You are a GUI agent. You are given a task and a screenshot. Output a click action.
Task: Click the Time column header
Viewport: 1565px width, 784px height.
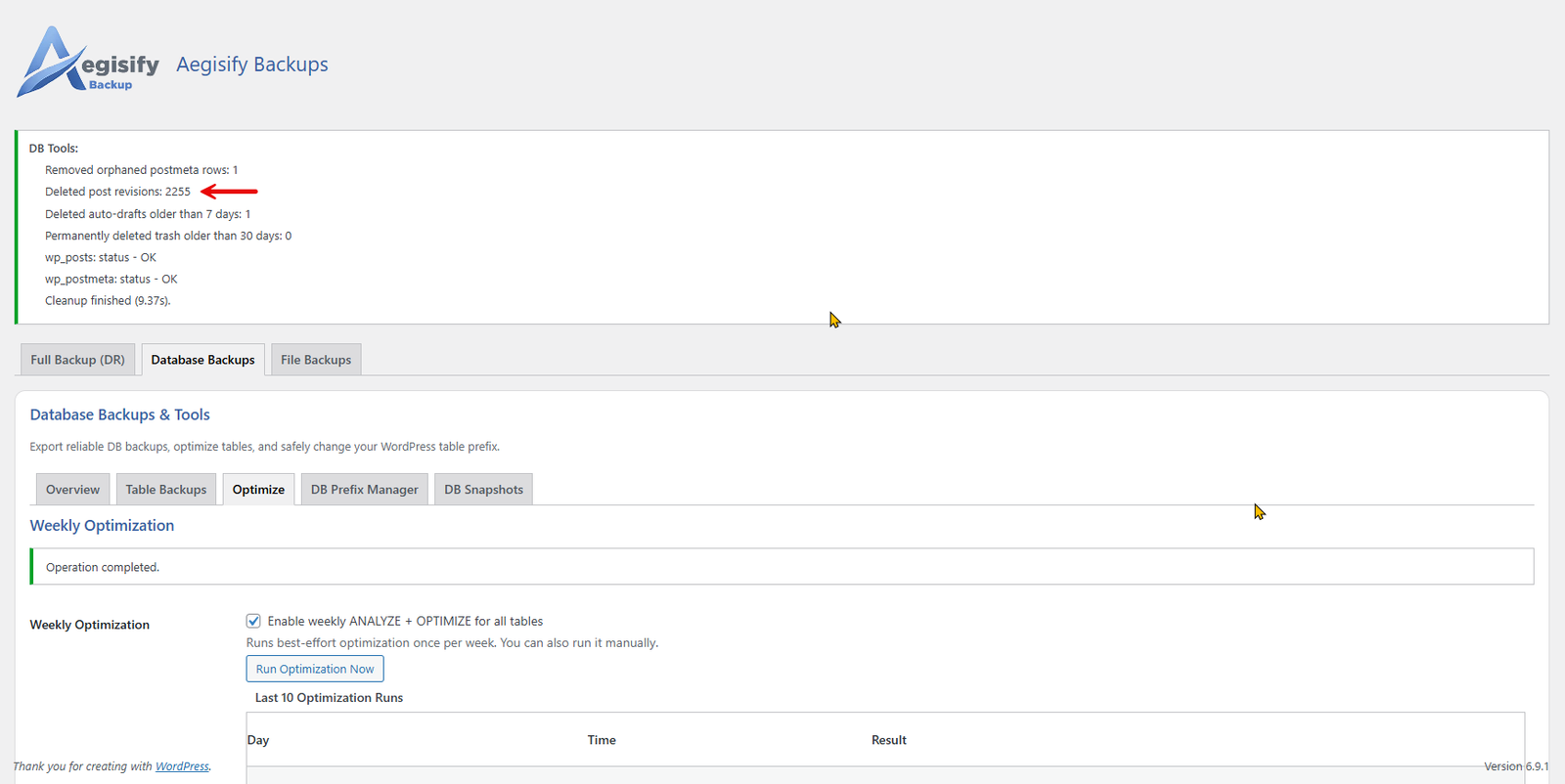602,740
